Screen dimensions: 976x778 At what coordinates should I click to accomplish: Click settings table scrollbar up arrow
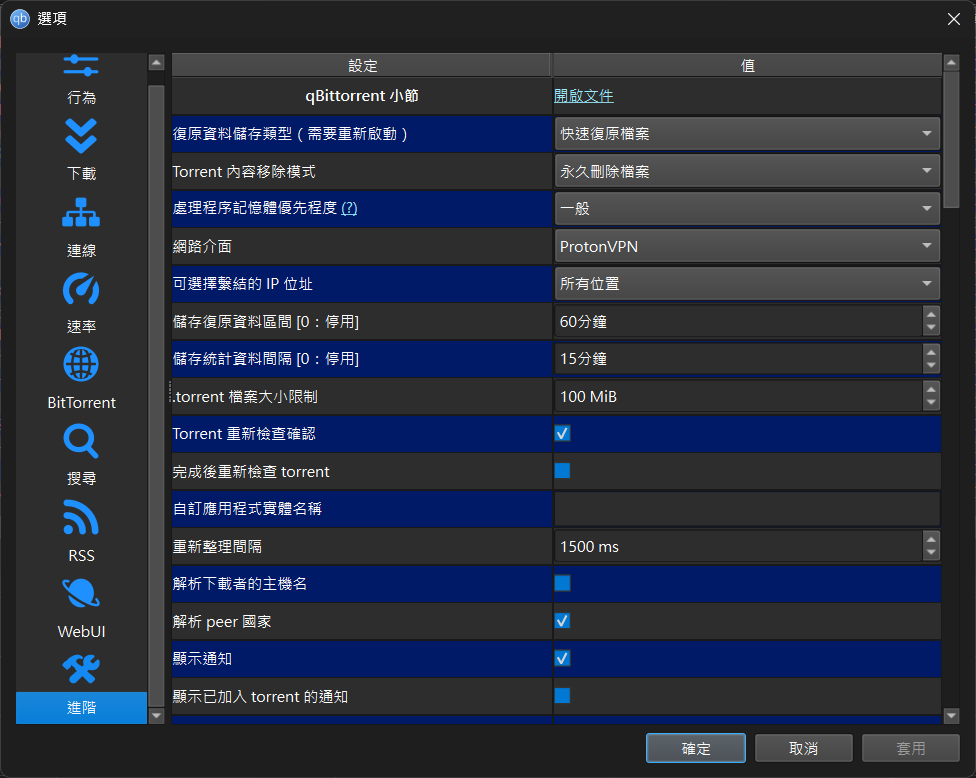(951, 62)
